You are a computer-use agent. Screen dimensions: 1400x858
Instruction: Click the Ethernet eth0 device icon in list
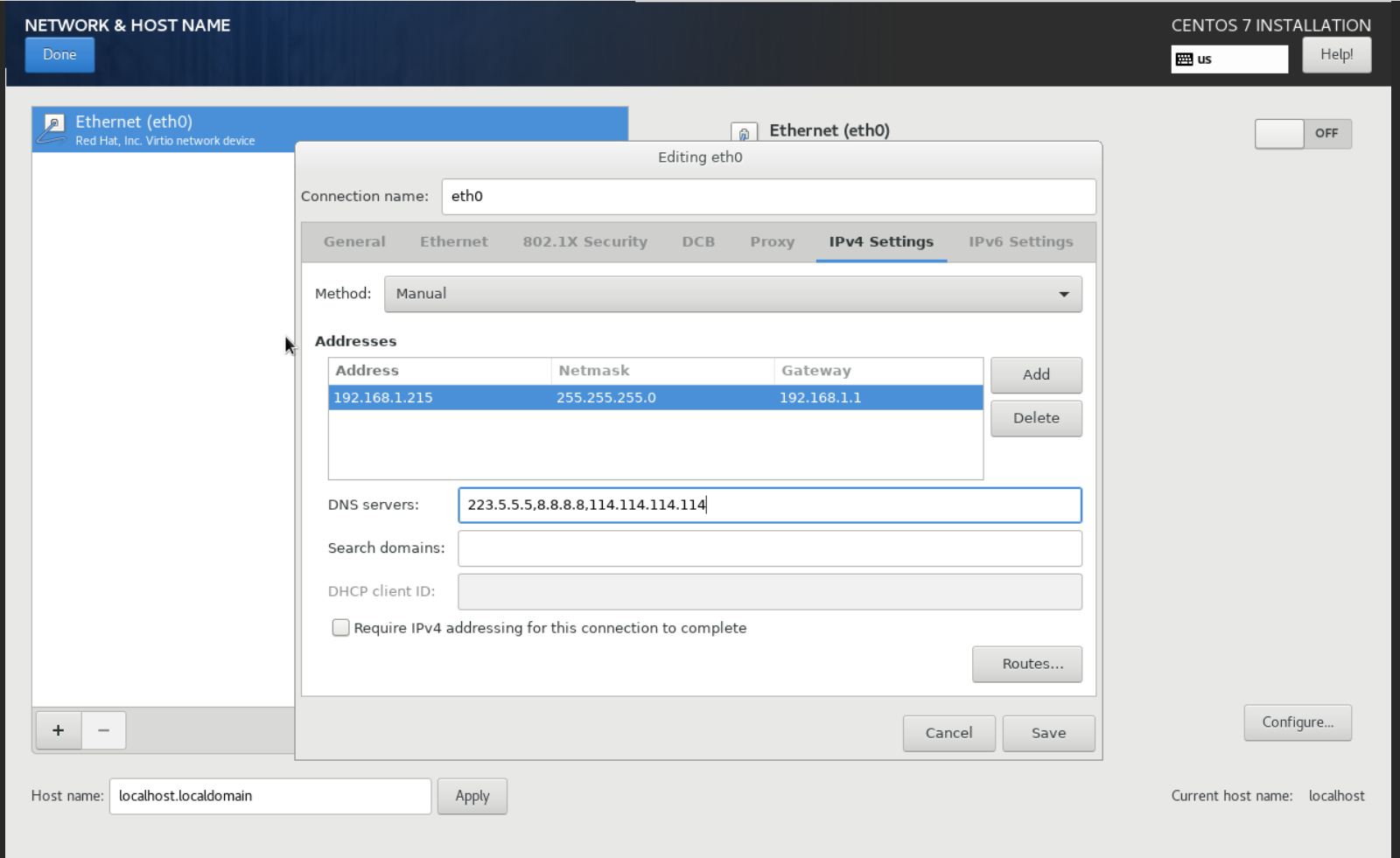52,129
